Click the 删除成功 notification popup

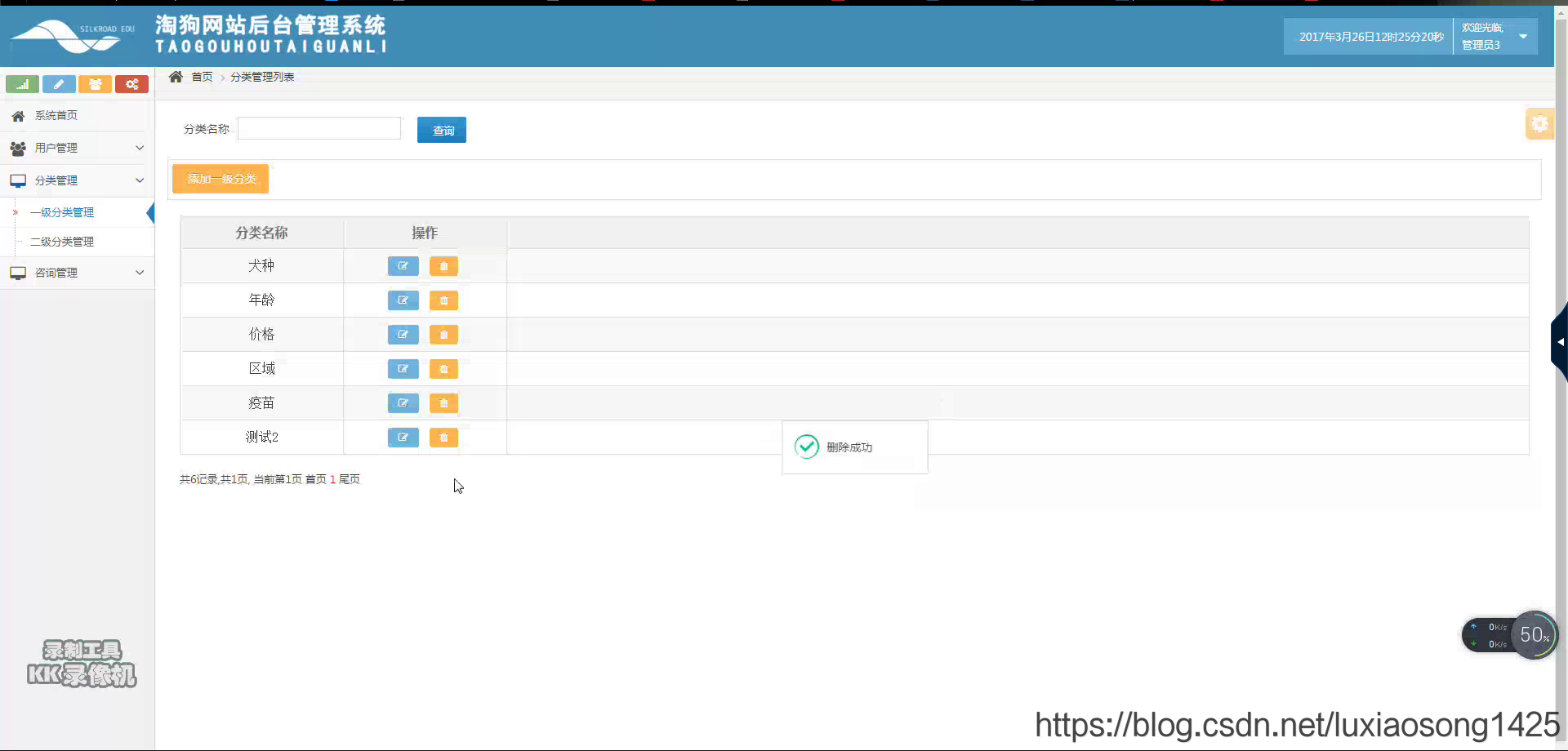click(x=855, y=447)
